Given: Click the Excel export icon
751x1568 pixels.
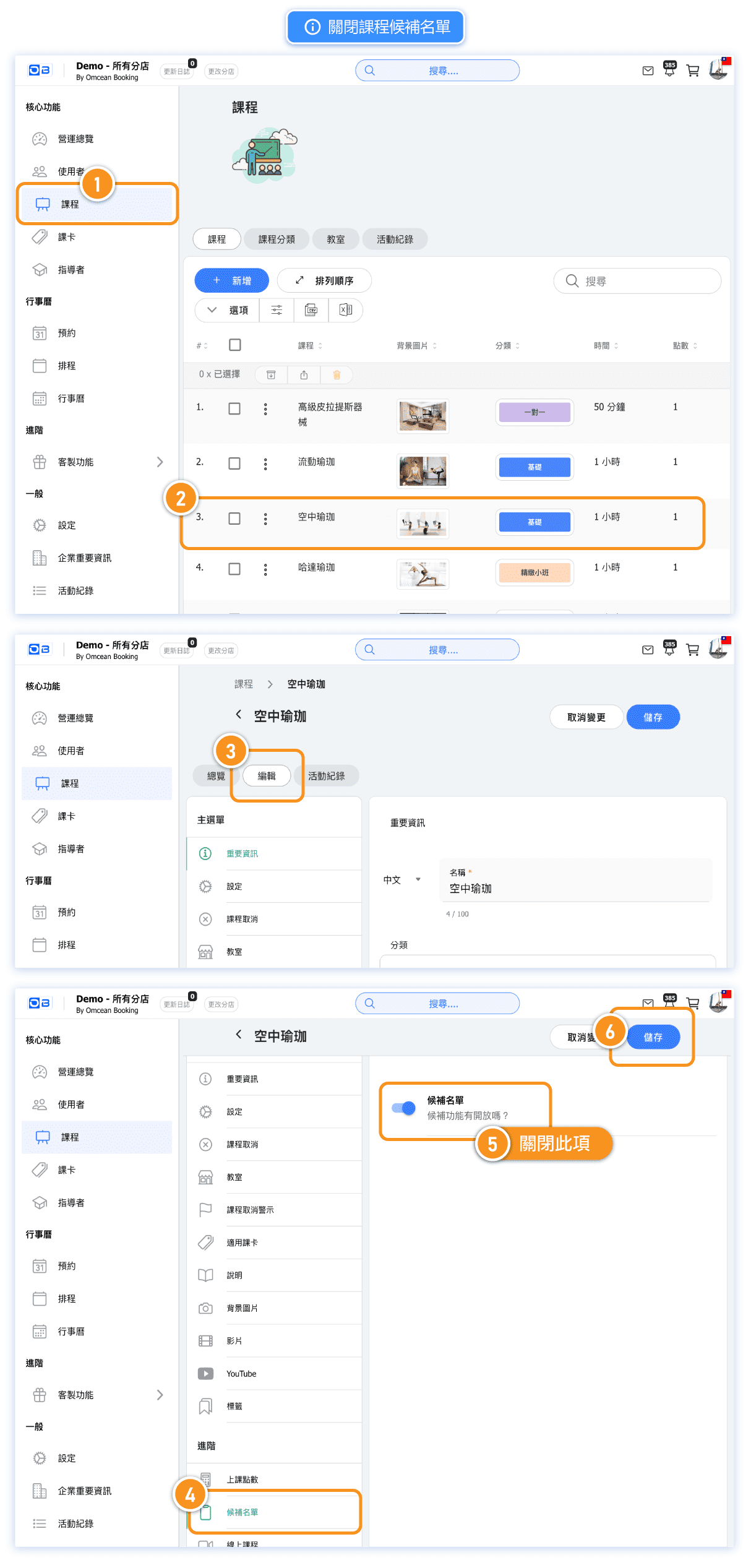Looking at the screenshot, I should point(346,310).
